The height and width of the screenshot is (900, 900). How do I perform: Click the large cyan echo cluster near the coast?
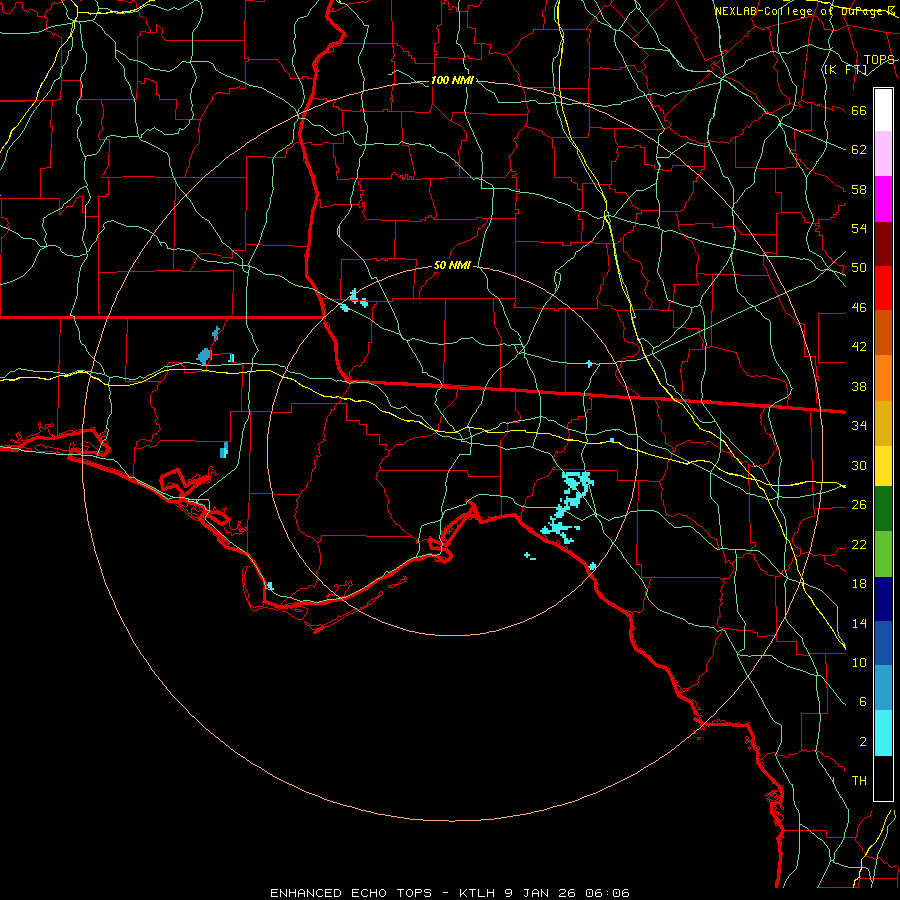[568, 506]
